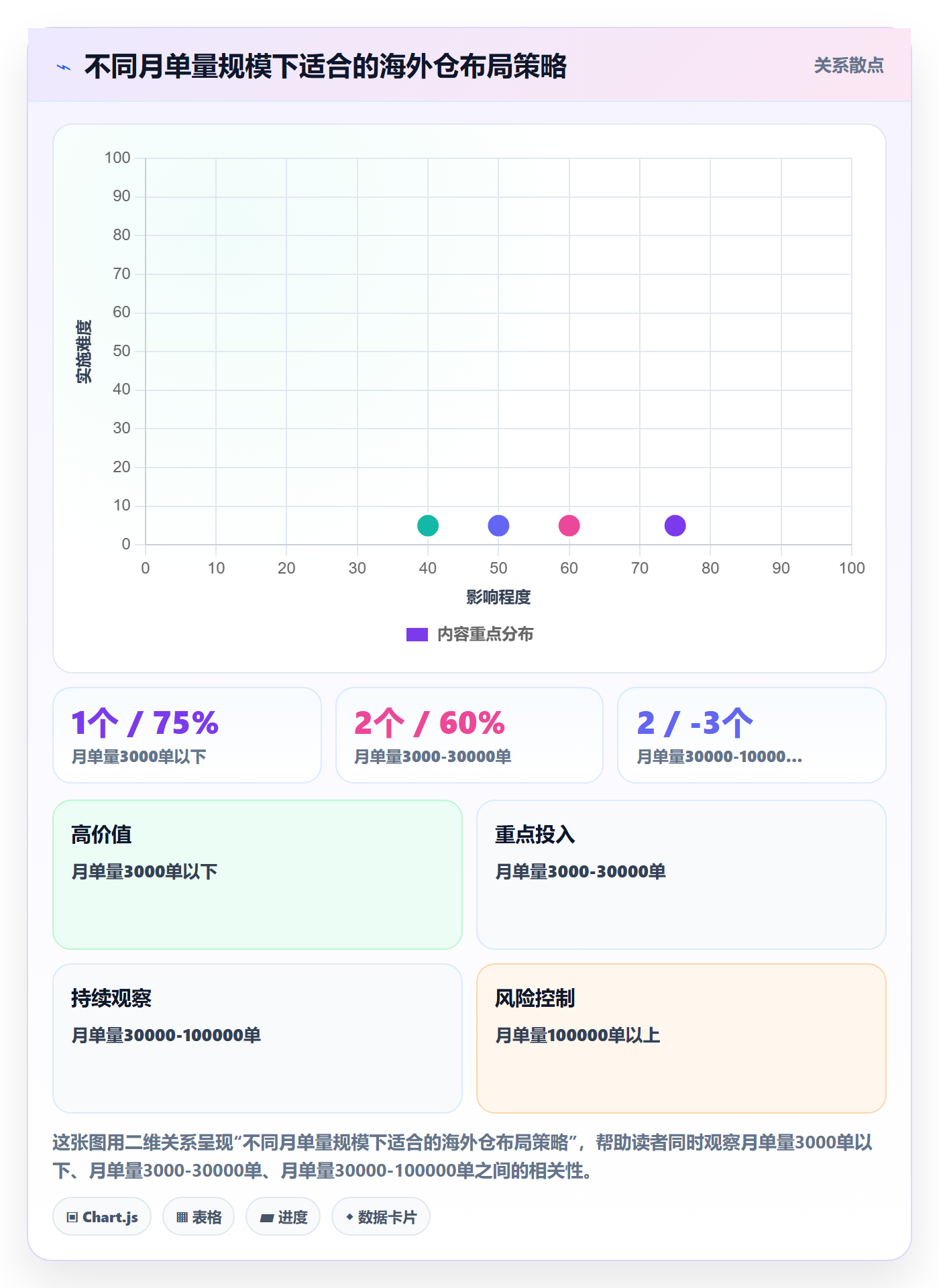Click the 关系散点 badge in the header

(848, 66)
